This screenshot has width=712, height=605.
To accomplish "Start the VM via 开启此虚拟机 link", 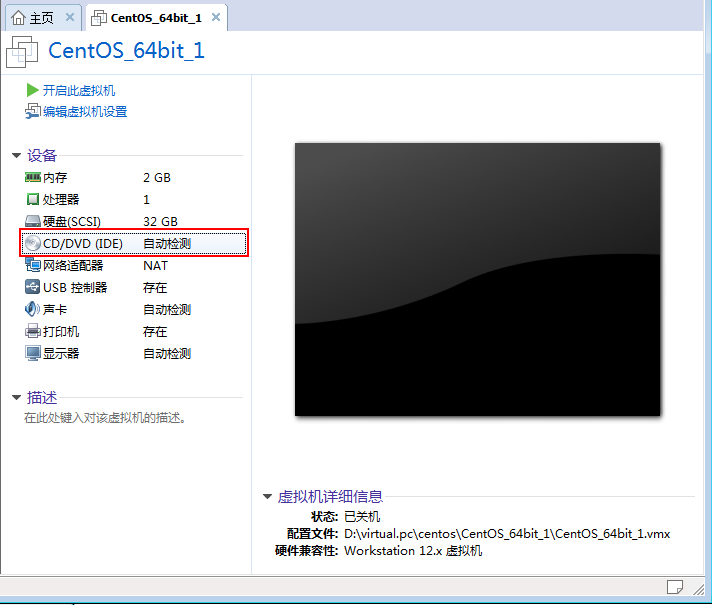I will 79,90.
